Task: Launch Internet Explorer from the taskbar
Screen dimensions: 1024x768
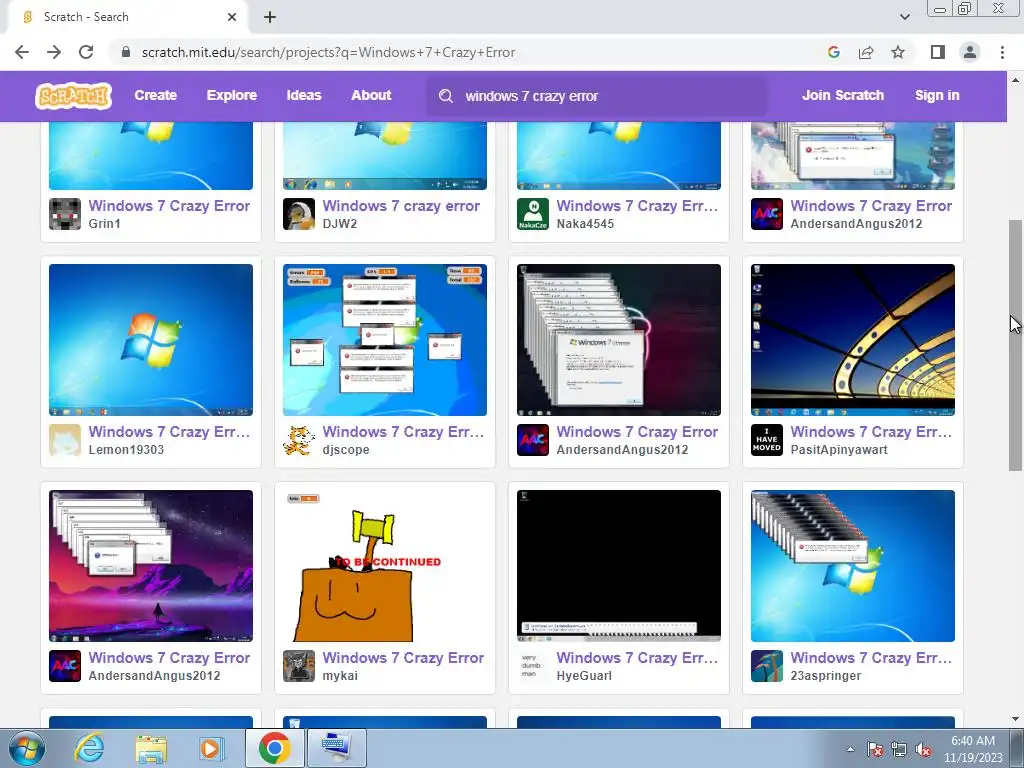Action: 89,748
